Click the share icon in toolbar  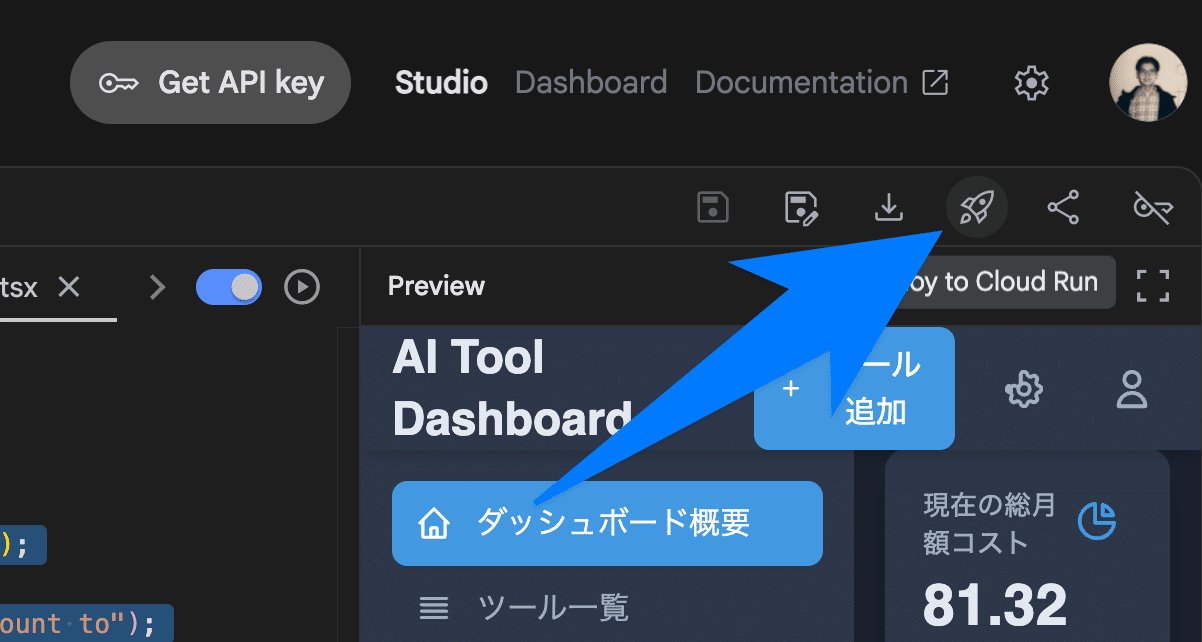tap(1063, 208)
